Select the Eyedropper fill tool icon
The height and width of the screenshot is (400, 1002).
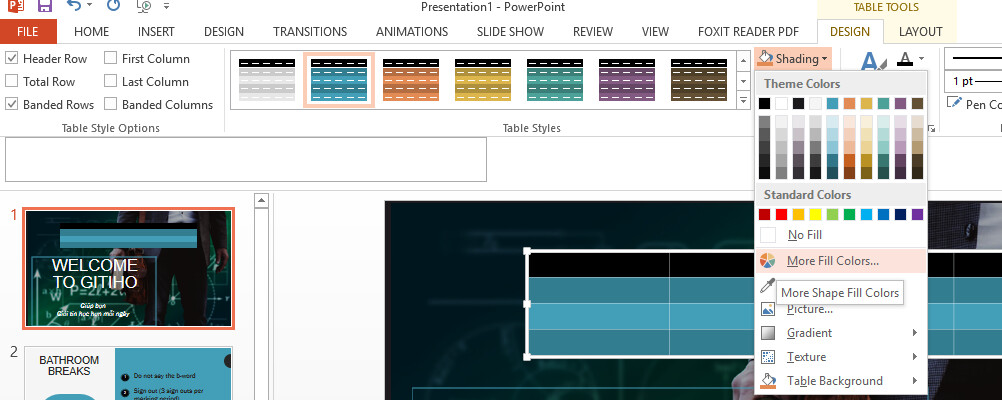tap(767, 285)
